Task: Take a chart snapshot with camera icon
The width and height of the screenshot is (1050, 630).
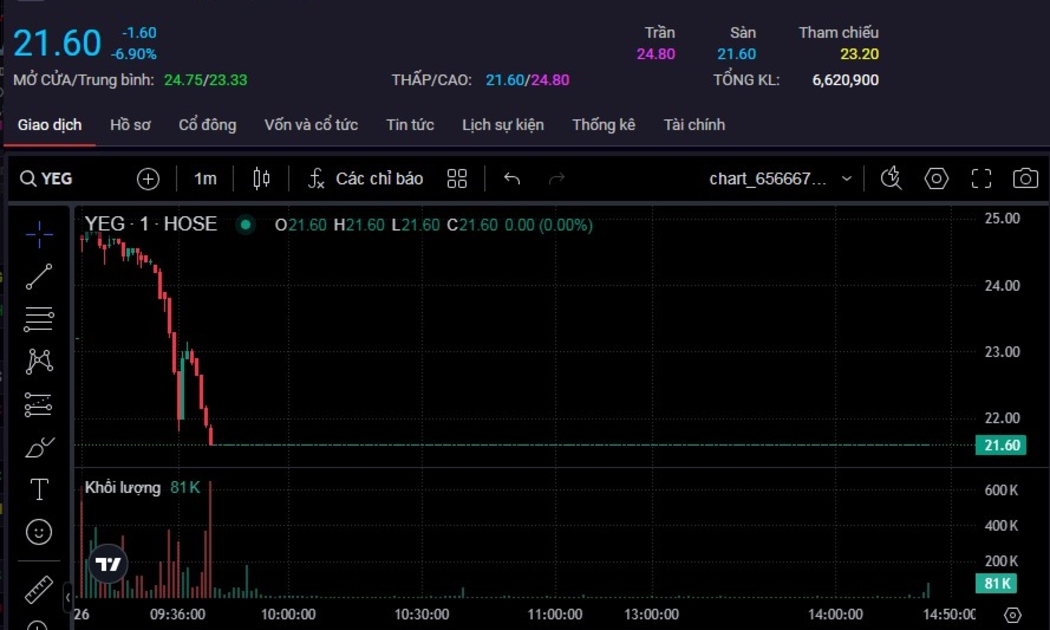Action: coord(1025,179)
